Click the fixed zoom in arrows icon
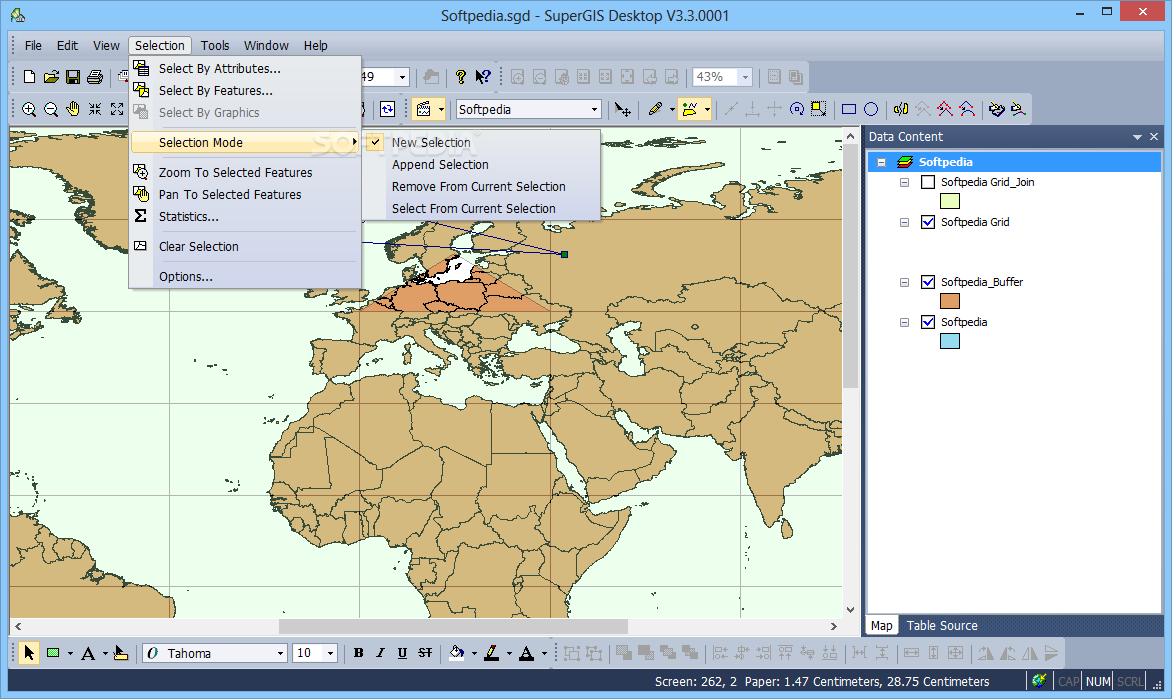Screen dimensions: 1172x699 (95, 109)
